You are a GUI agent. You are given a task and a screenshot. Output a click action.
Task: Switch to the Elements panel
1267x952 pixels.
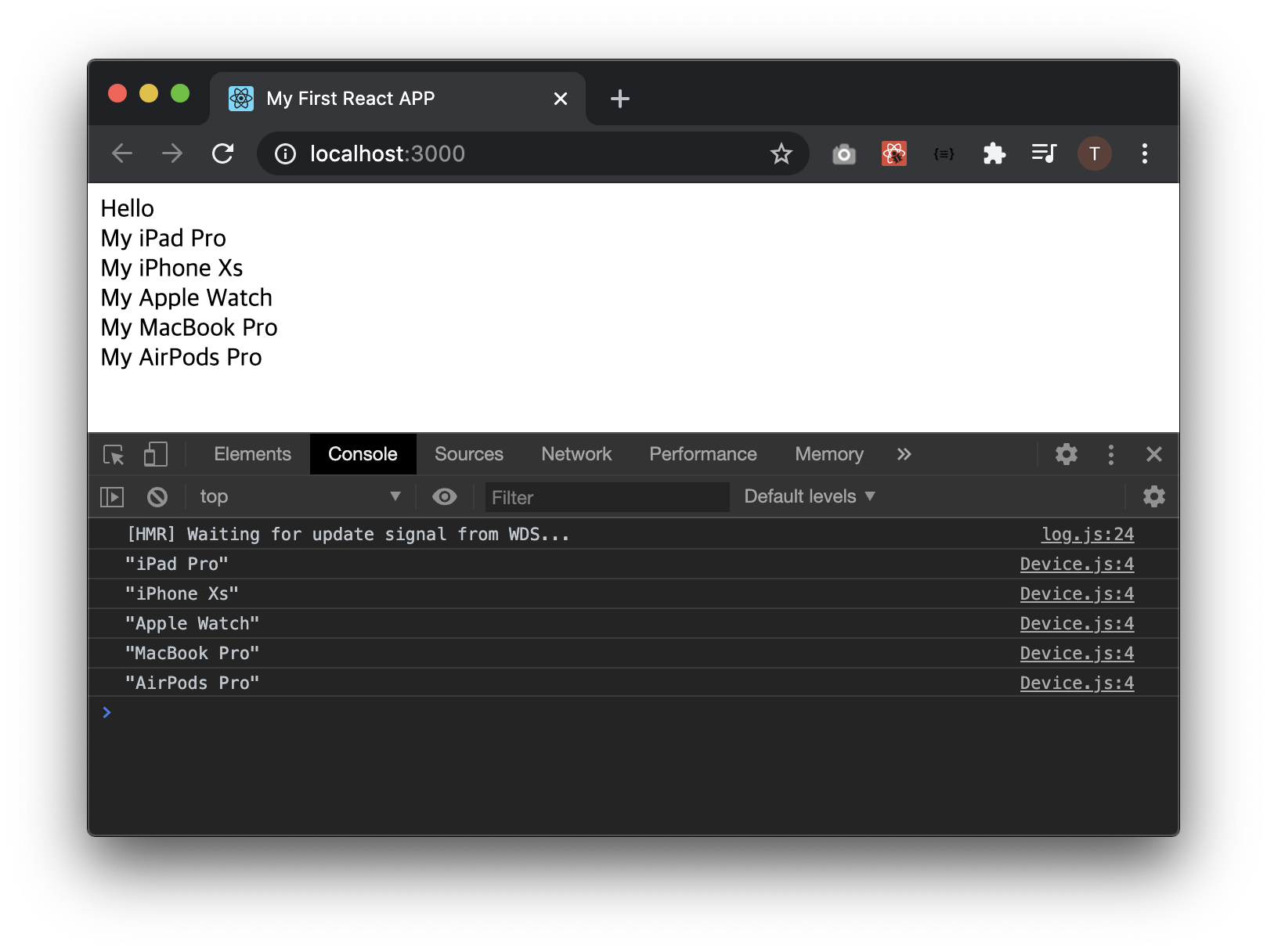[x=252, y=454]
